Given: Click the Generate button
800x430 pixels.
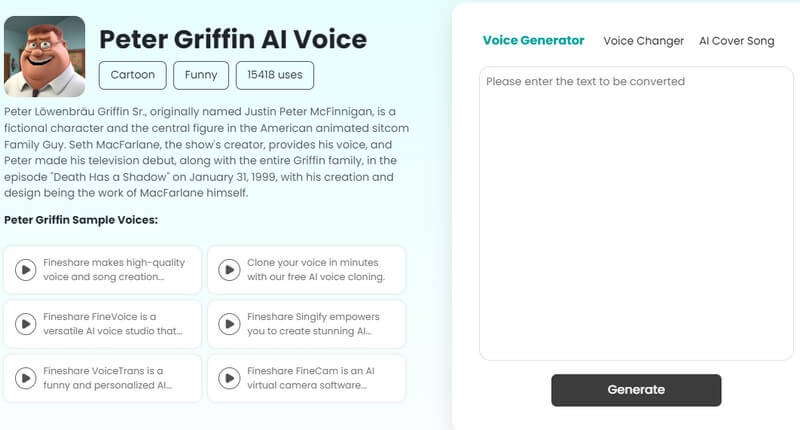Looking at the screenshot, I should (636, 390).
